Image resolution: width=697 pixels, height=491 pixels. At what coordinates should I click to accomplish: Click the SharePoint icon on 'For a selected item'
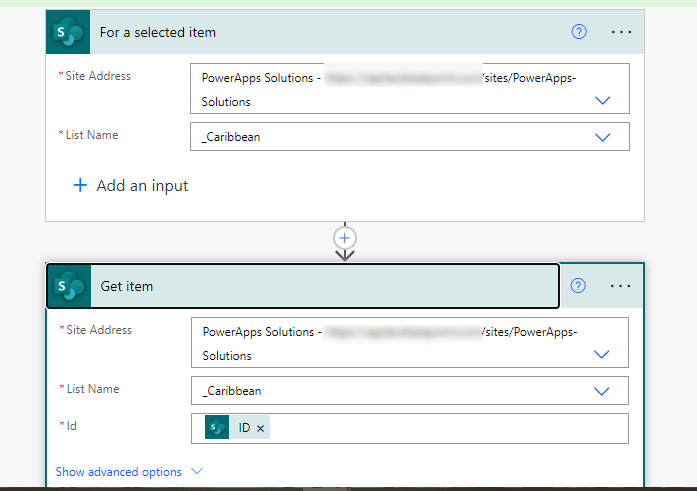pyautogui.click(x=68, y=32)
